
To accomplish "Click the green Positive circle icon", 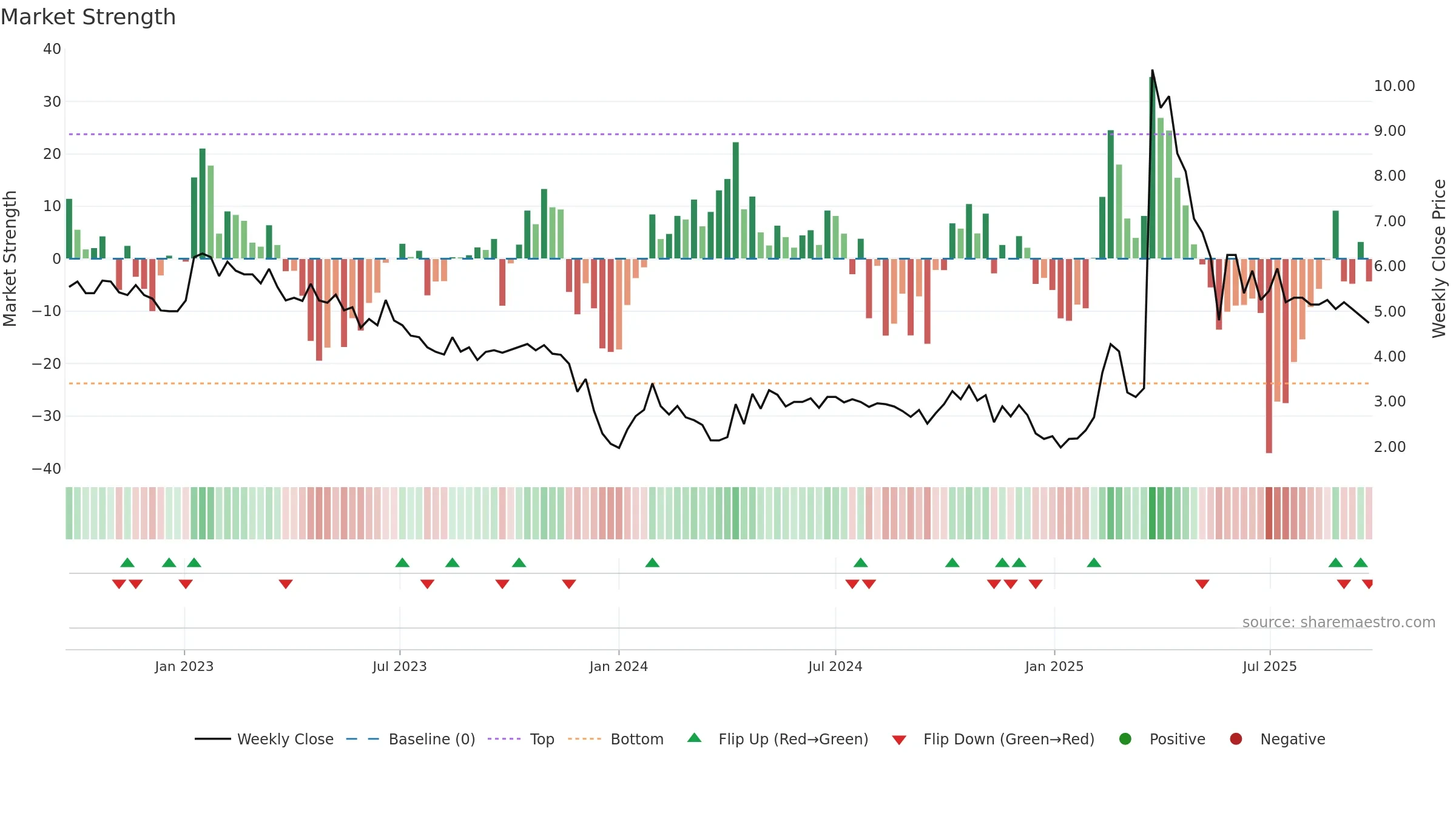I will point(1125,739).
